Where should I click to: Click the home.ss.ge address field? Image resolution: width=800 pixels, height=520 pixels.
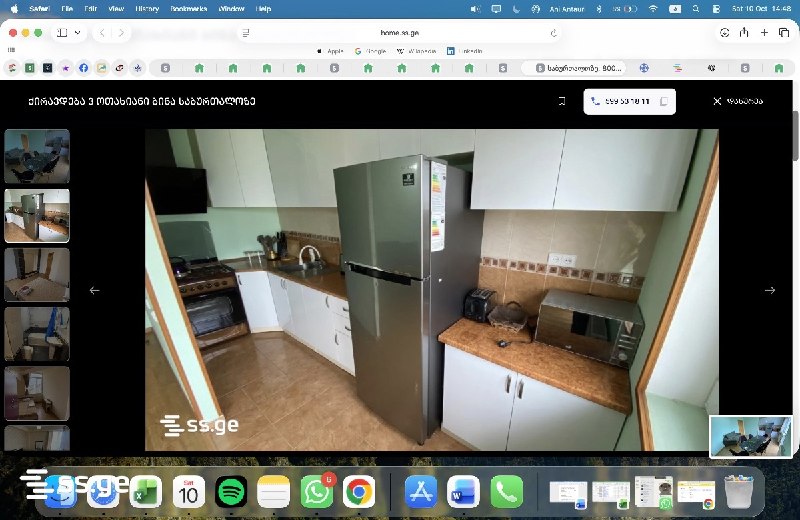pyautogui.click(x=399, y=33)
